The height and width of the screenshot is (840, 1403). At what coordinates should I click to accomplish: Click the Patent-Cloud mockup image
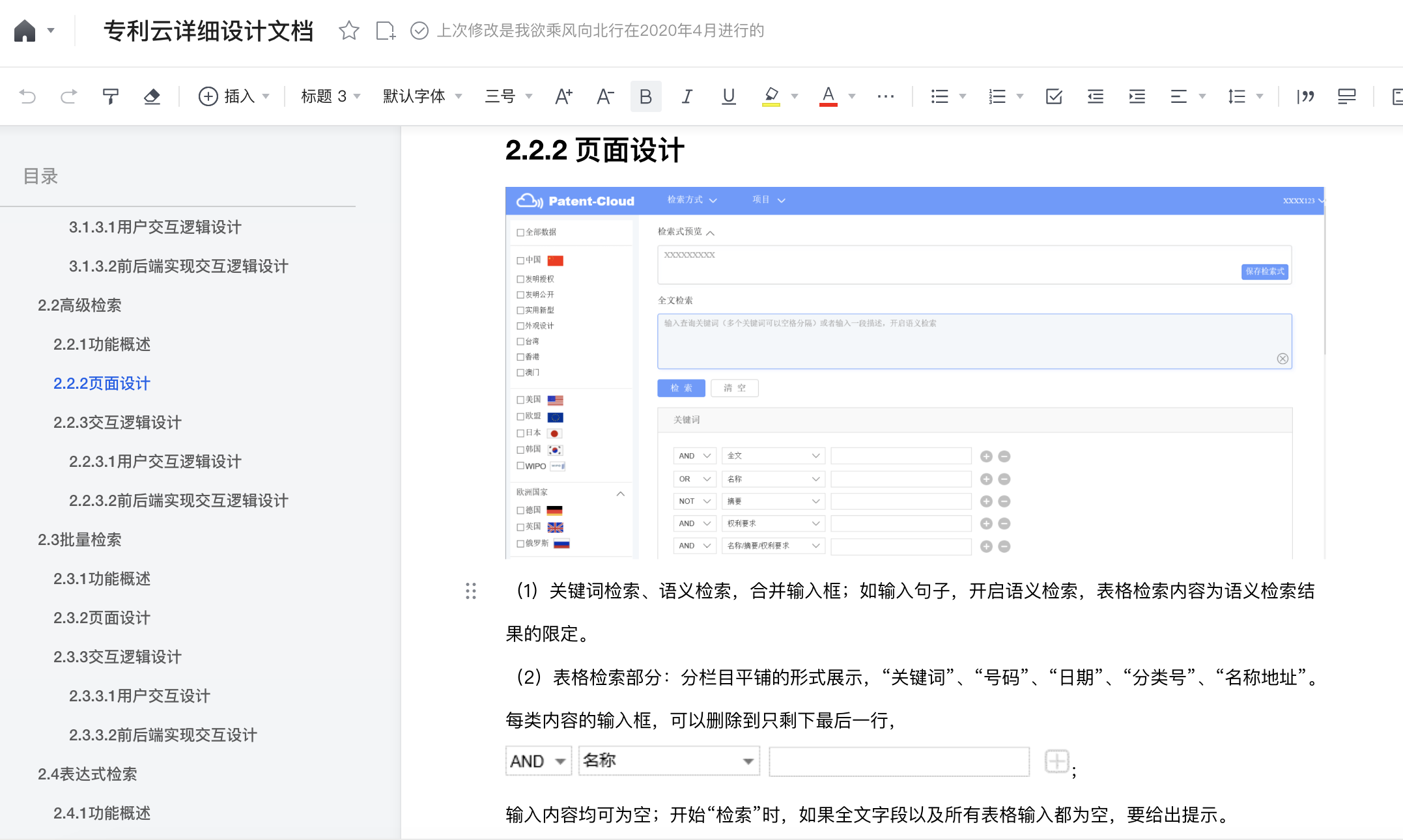pos(915,373)
